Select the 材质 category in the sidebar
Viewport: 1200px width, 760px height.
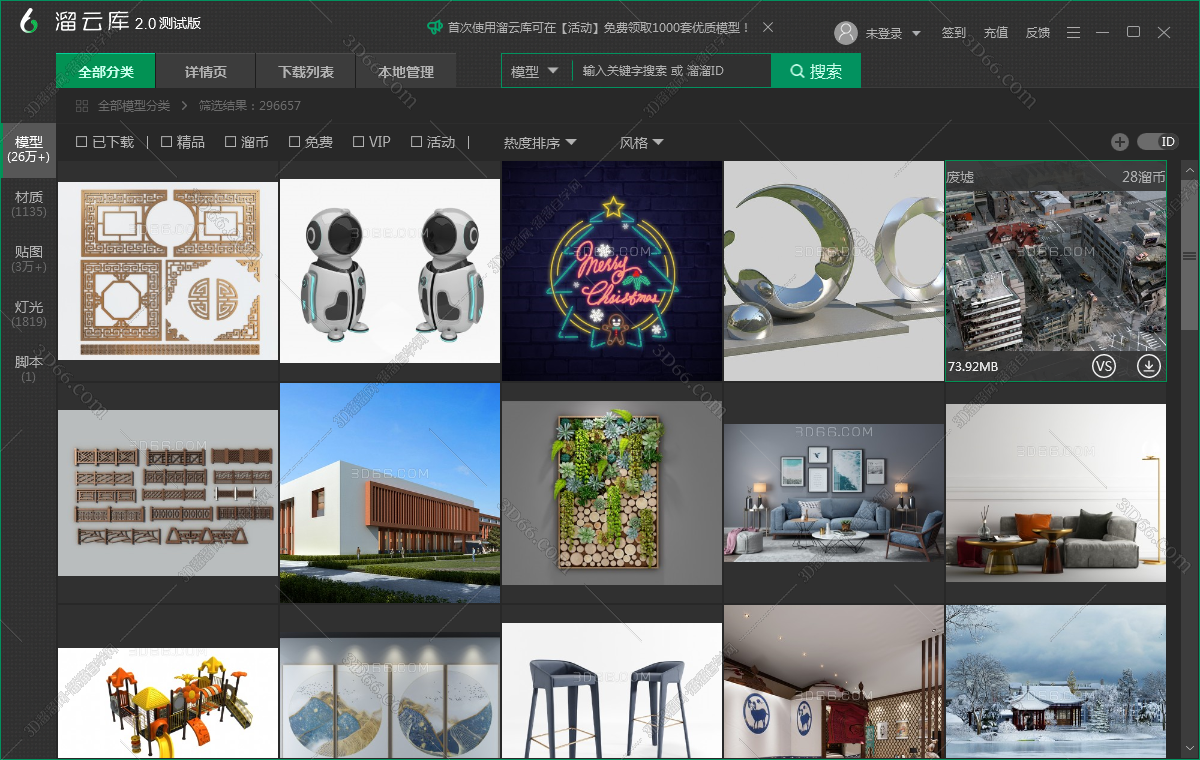29,204
